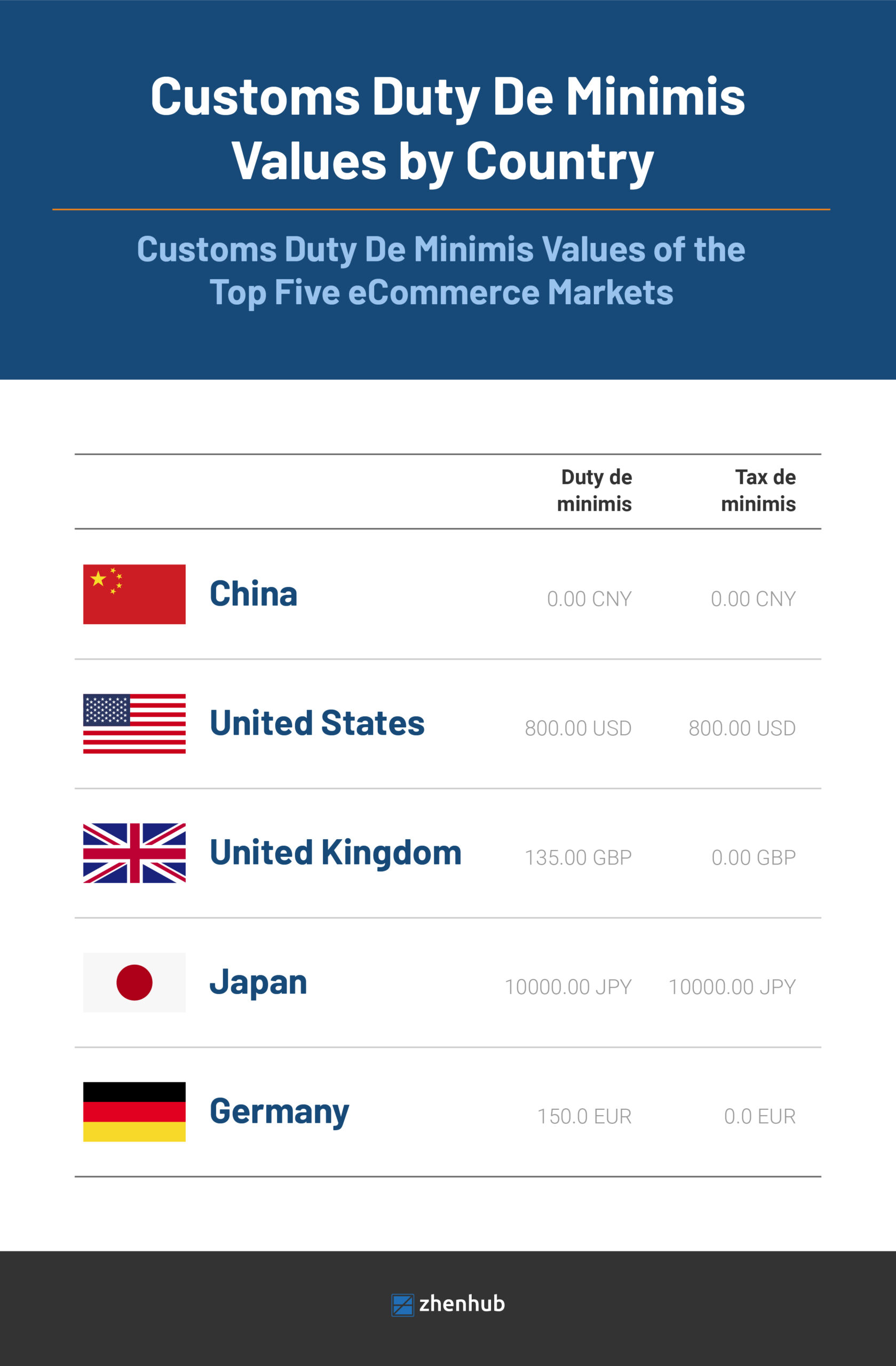Click the Japan flag icon
This screenshot has height=1366, width=896.
tap(134, 982)
